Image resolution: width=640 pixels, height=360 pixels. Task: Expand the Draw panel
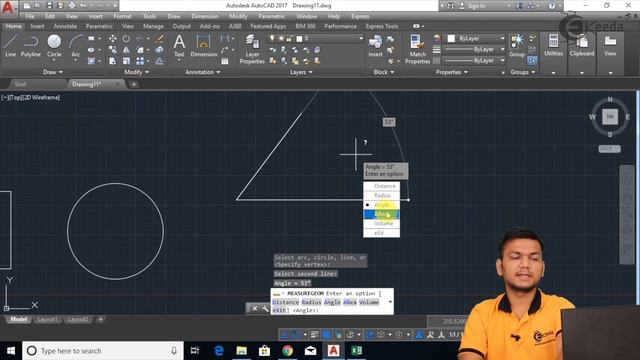[53, 72]
